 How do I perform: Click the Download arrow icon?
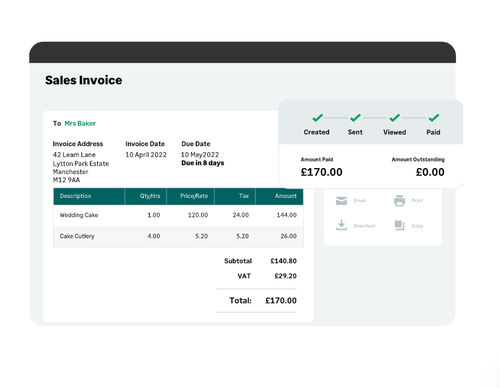pos(341,225)
